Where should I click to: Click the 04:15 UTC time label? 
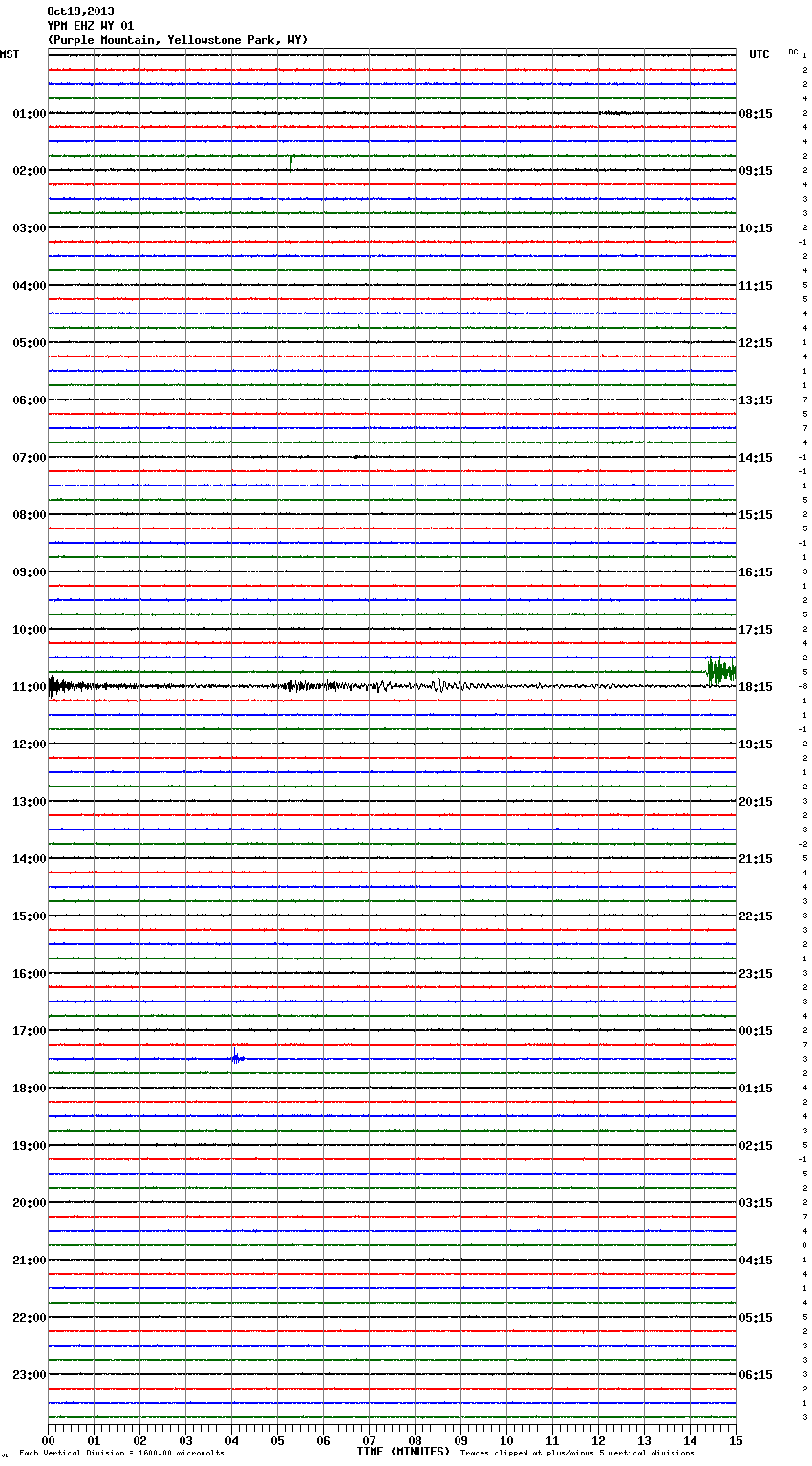(x=756, y=1261)
